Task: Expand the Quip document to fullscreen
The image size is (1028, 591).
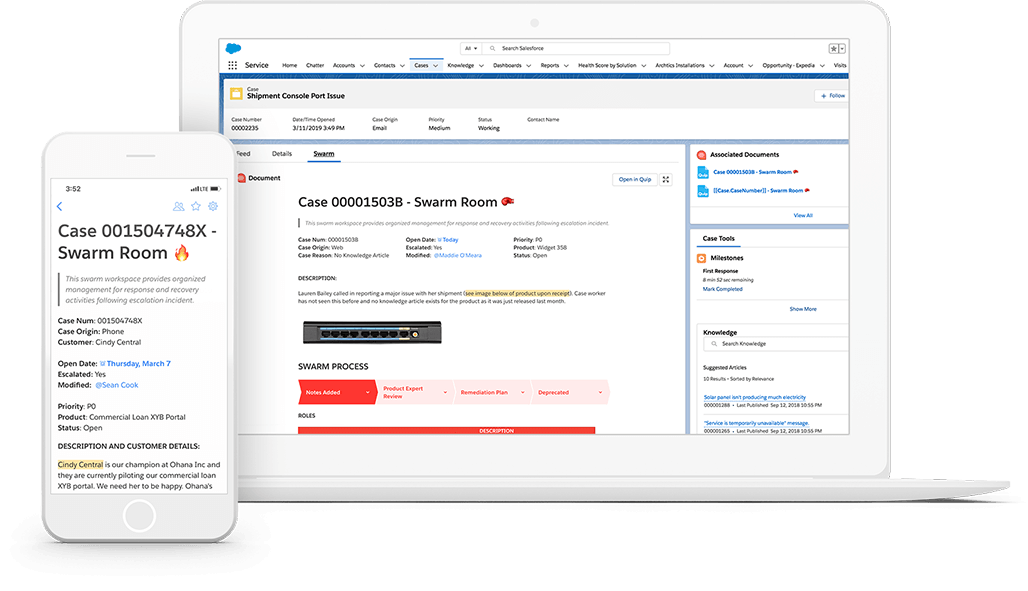Action: coord(666,179)
